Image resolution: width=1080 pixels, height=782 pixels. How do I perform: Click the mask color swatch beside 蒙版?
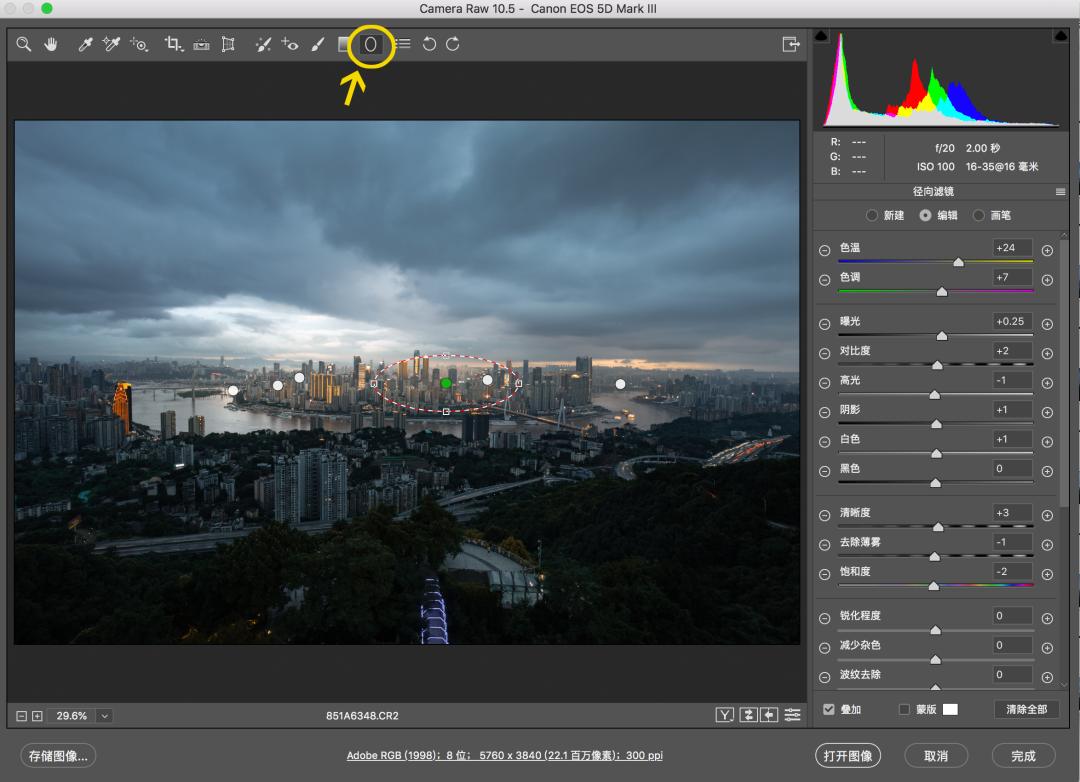point(950,709)
